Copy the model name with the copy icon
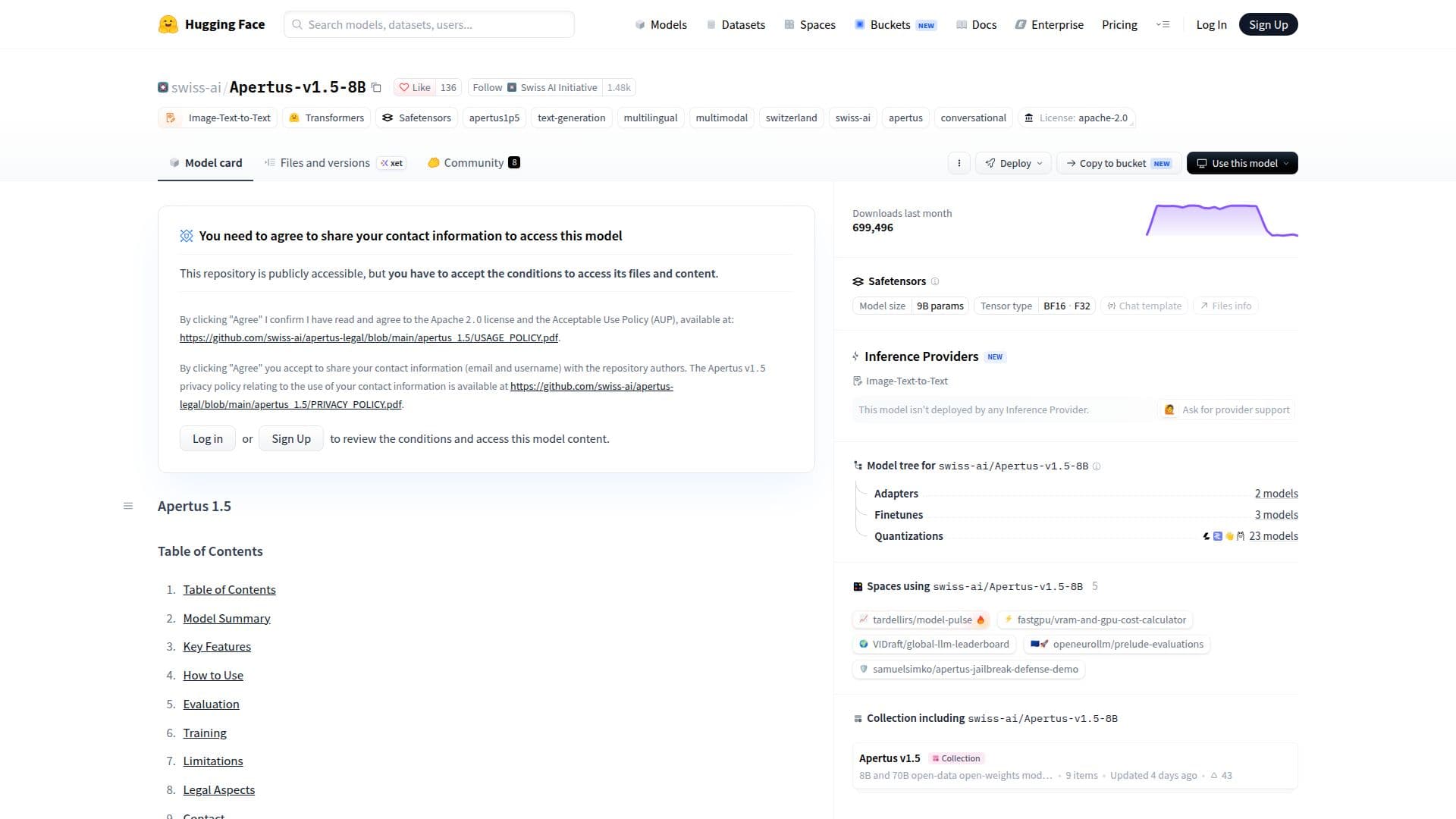This screenshot has height=819, width=1456. [376, 88]
